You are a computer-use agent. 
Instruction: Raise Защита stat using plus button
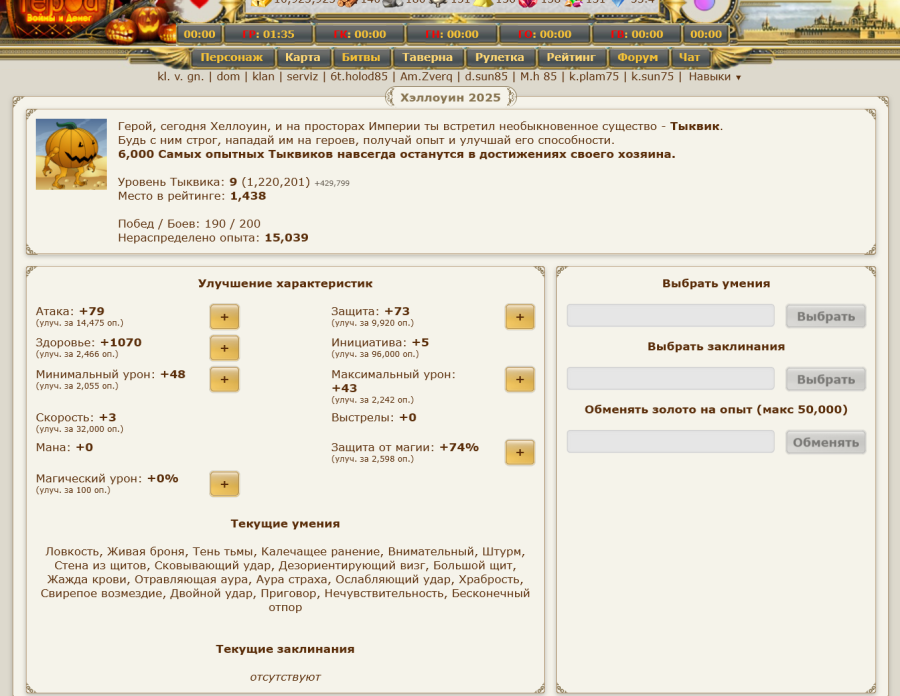pyautogui.click(x=519, y=317)
